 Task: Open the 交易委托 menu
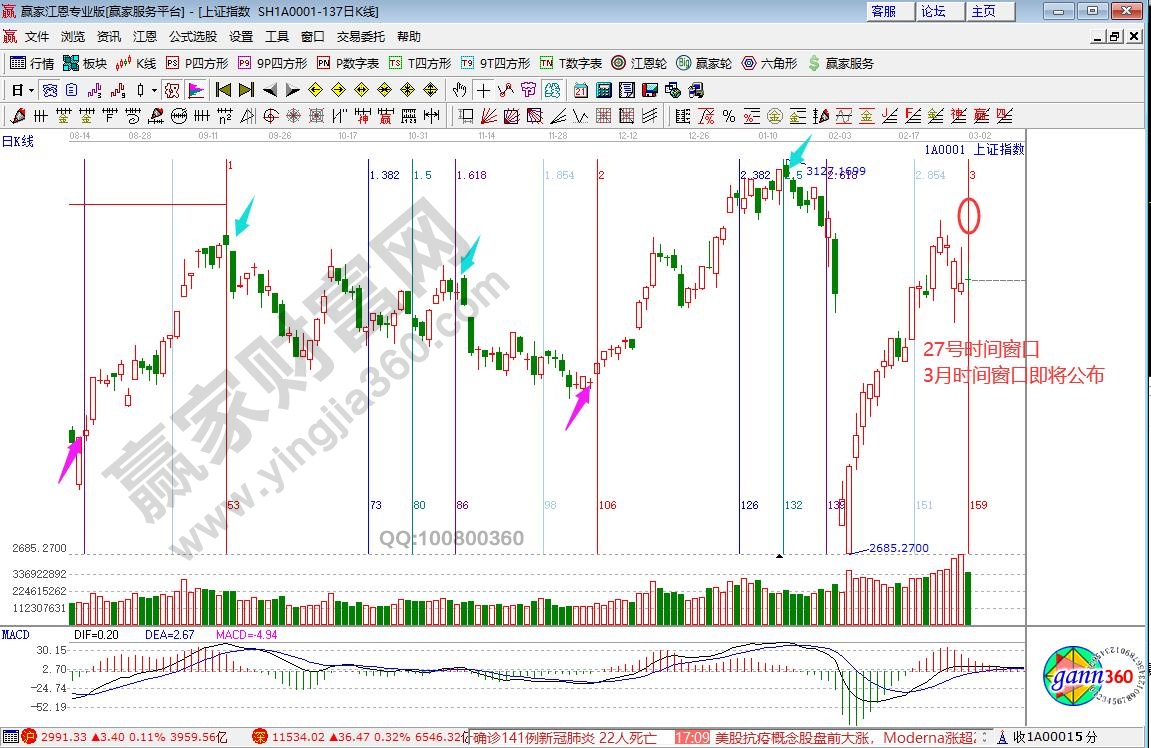point(360,37)
